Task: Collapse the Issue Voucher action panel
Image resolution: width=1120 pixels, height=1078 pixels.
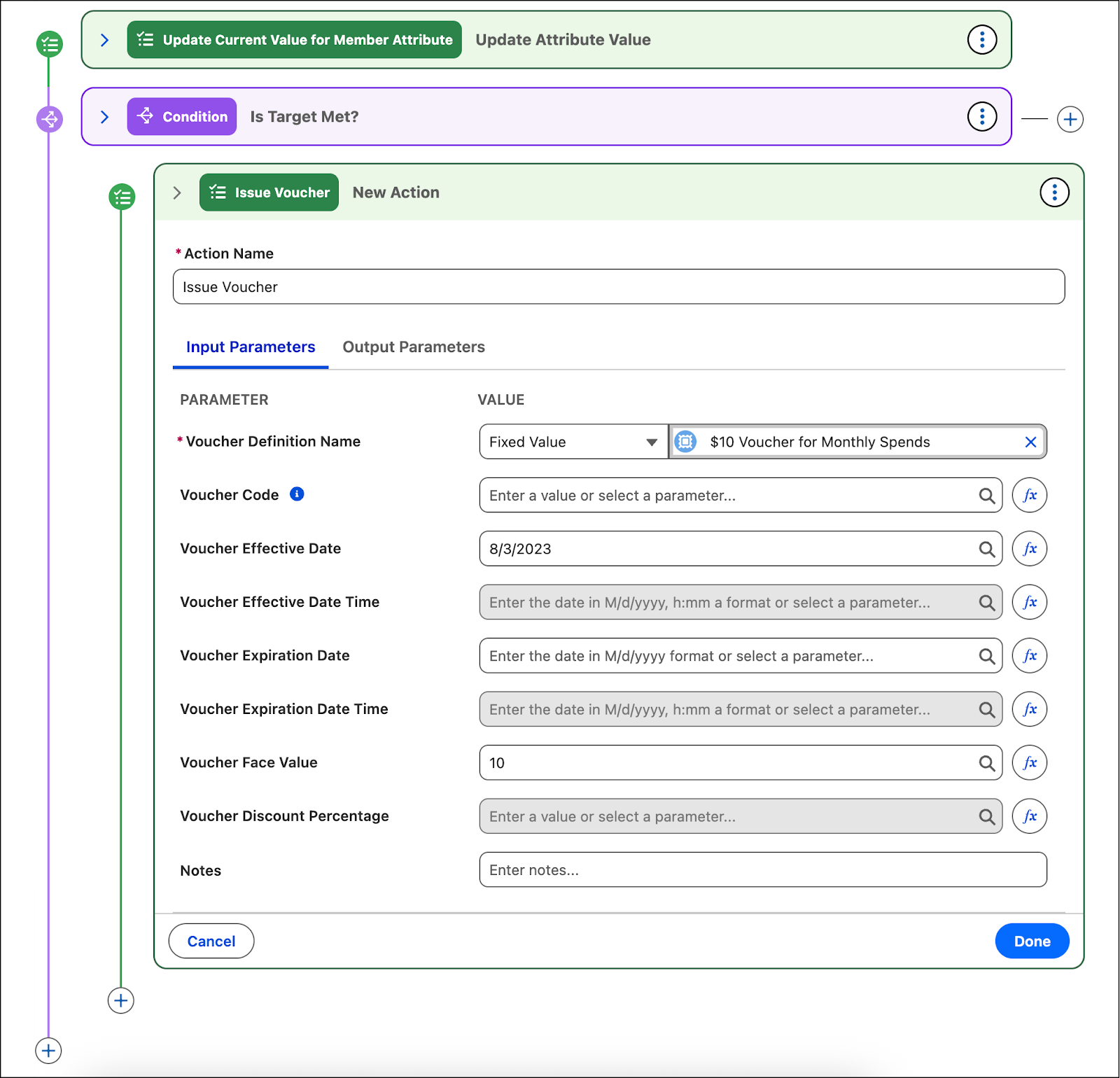Action: 177,192
